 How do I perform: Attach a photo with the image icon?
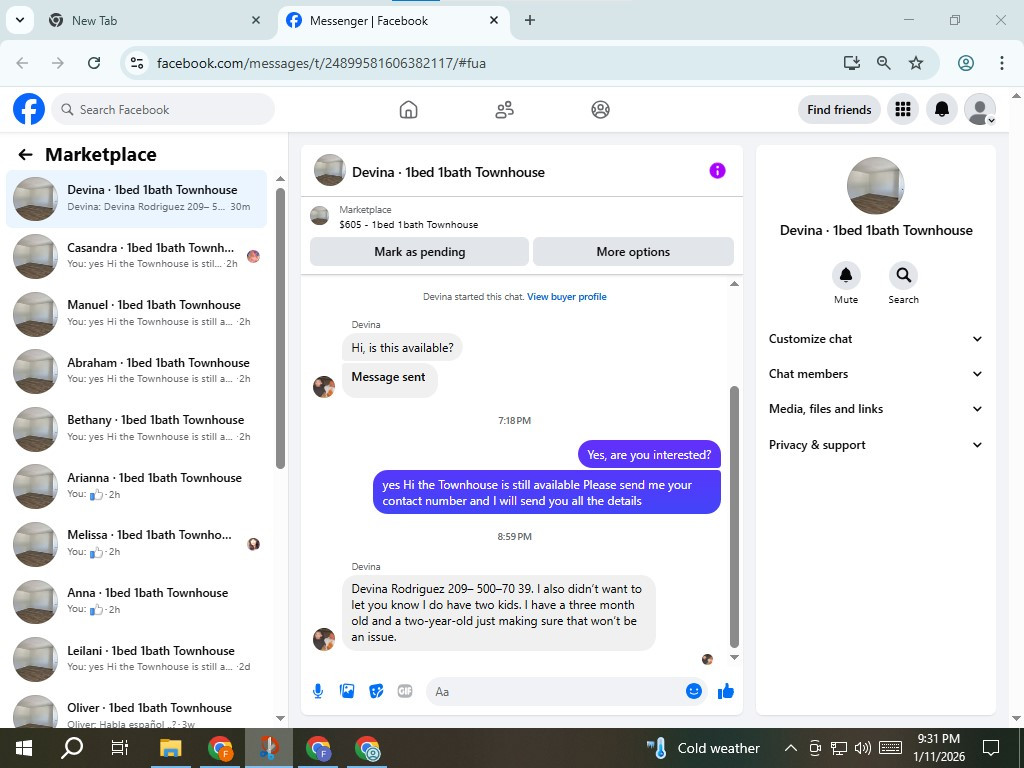(347, 691)
